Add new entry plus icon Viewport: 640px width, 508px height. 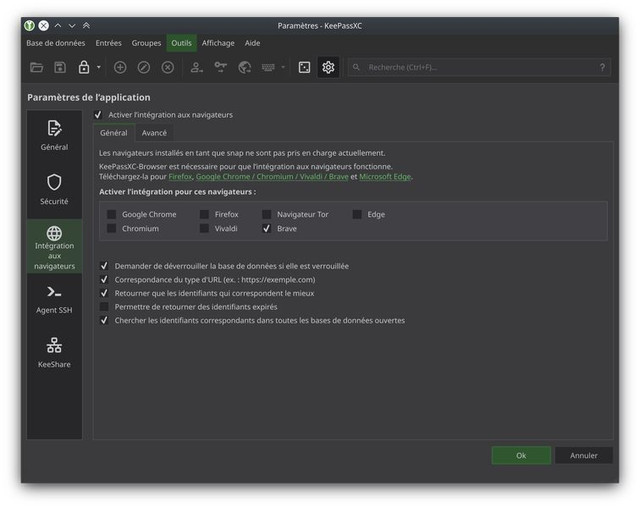(120, 67)
